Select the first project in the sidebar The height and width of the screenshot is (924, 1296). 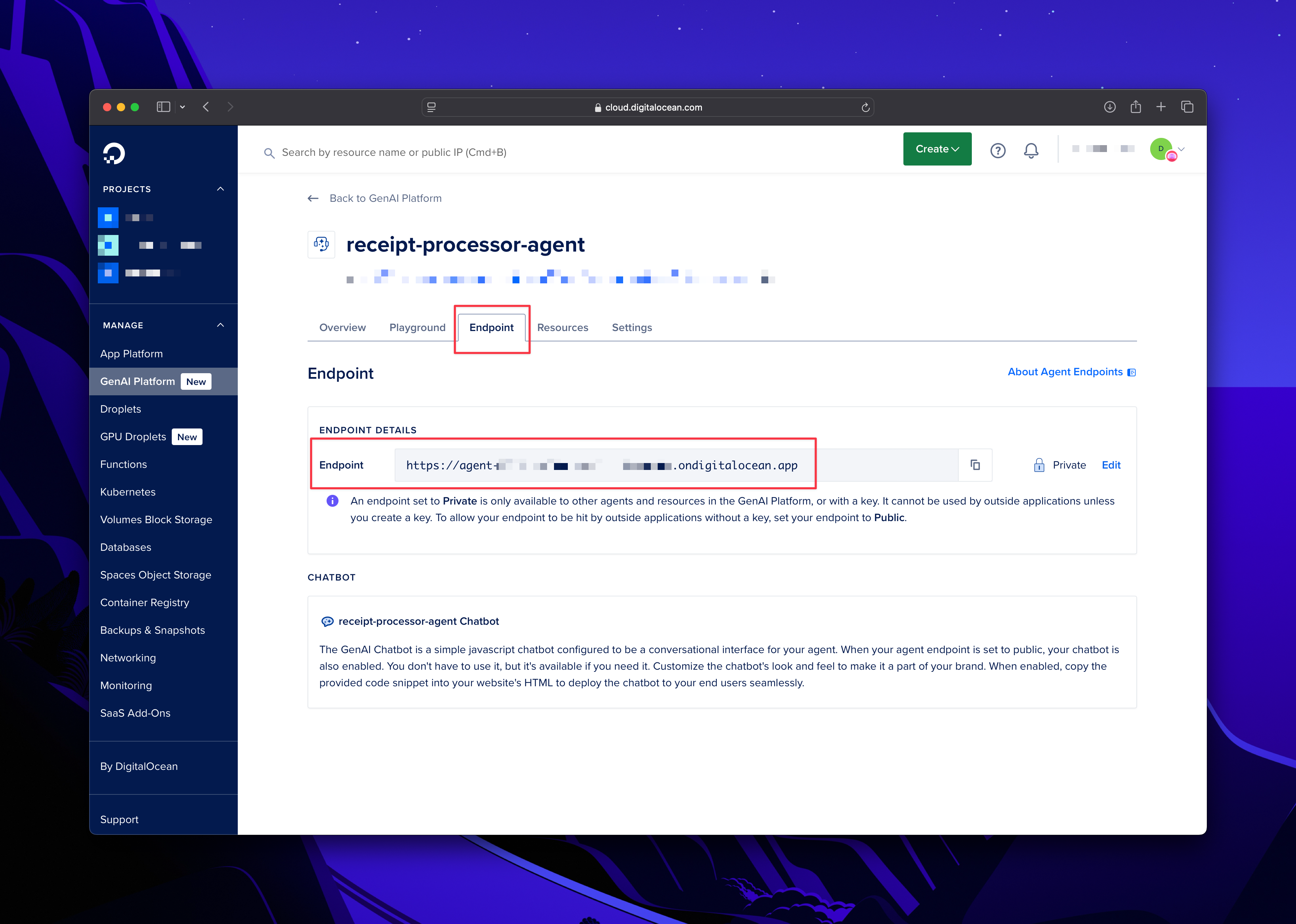pos(126,217)
